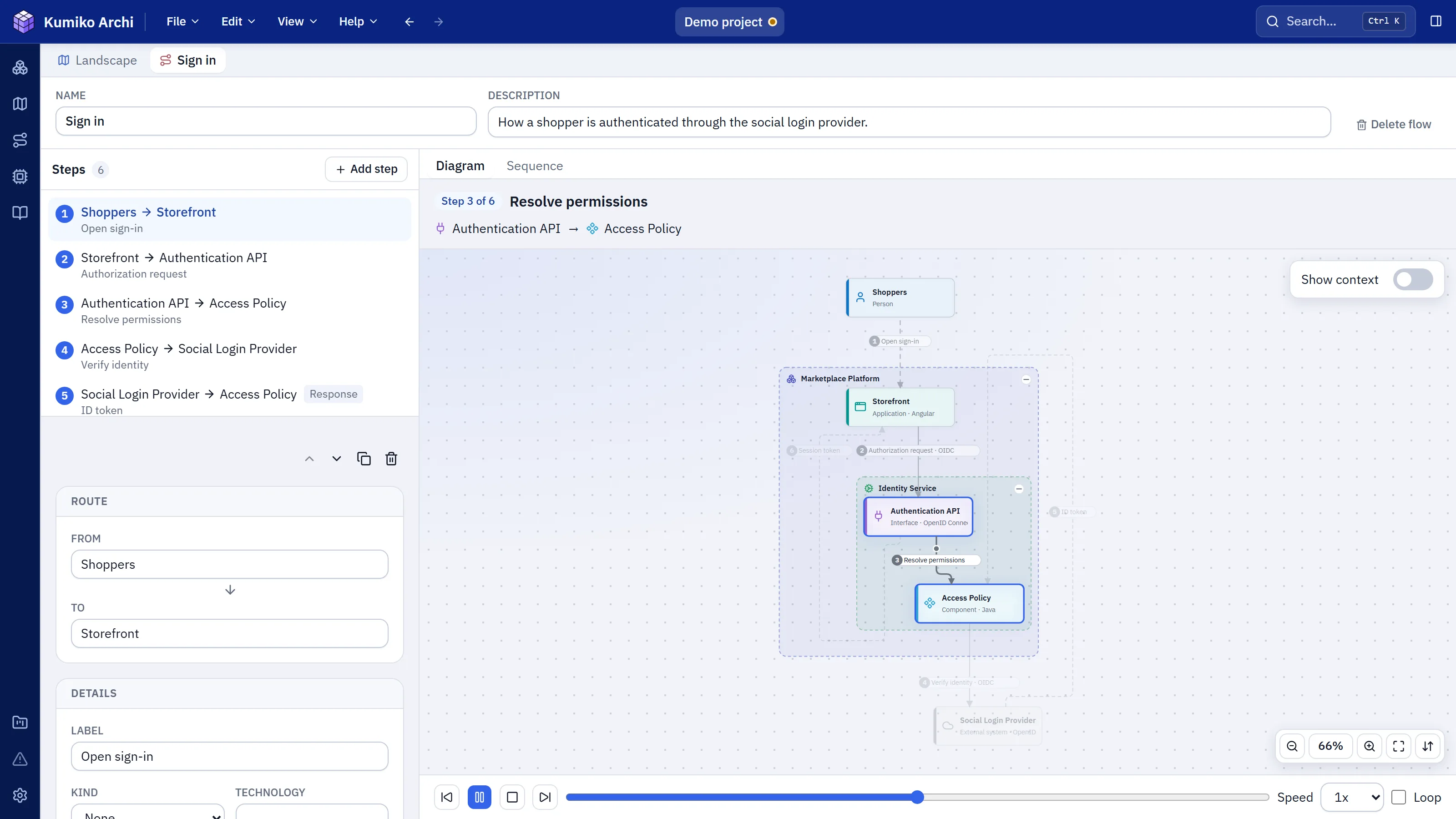Open the Help menu
Viewport: 1456px width, 819px height.
click(x=358, y=21)
